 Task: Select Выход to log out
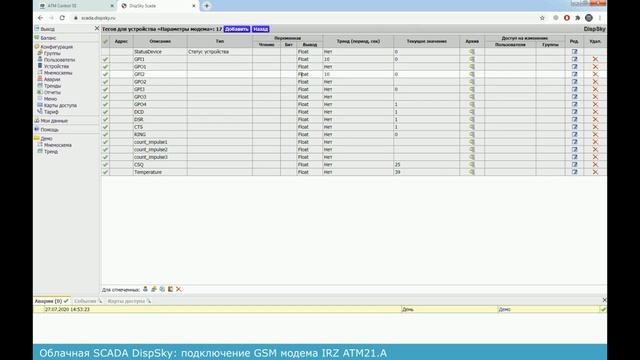point(47,29)
